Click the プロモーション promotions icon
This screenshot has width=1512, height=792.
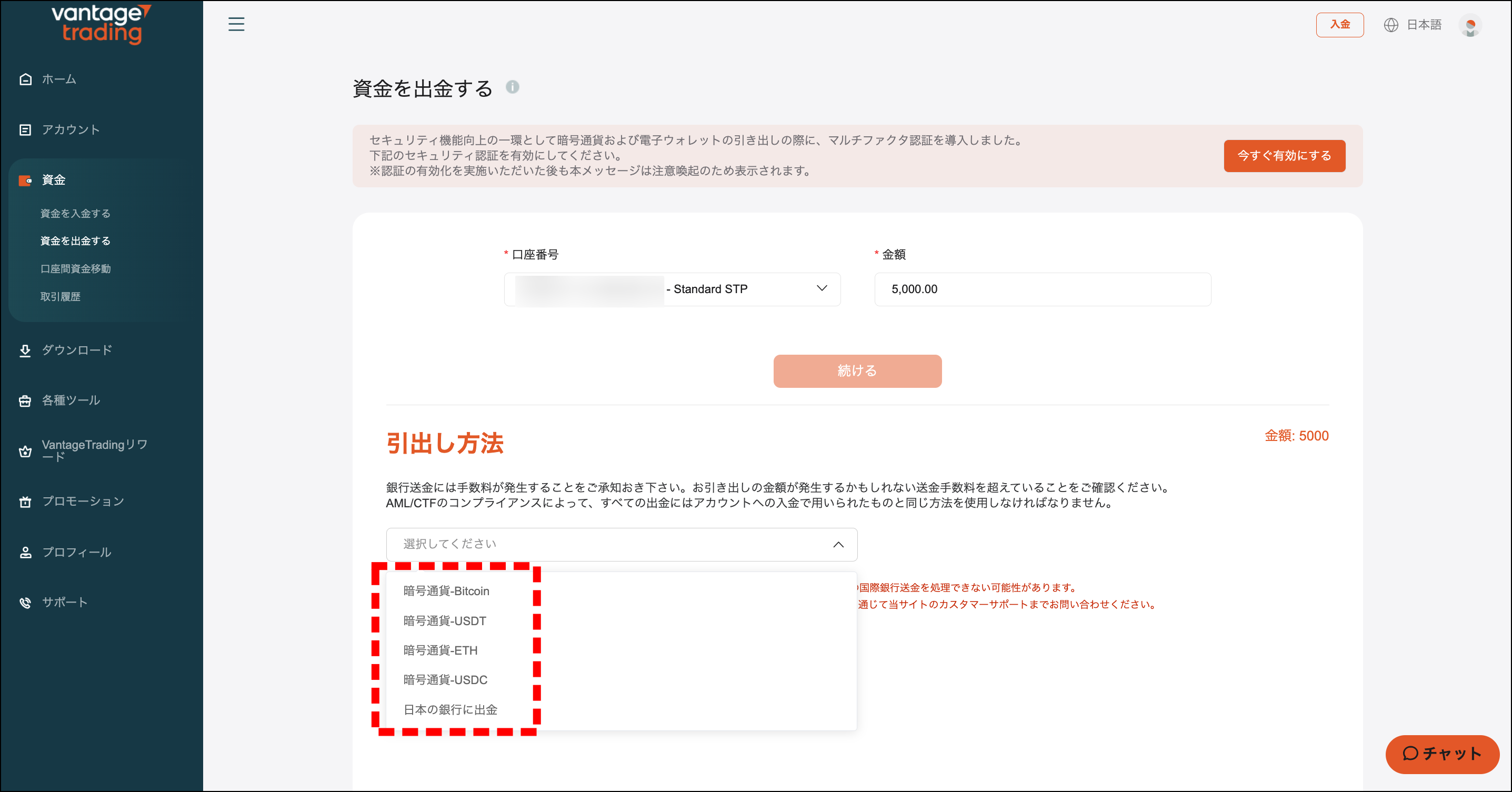(25, 501)
